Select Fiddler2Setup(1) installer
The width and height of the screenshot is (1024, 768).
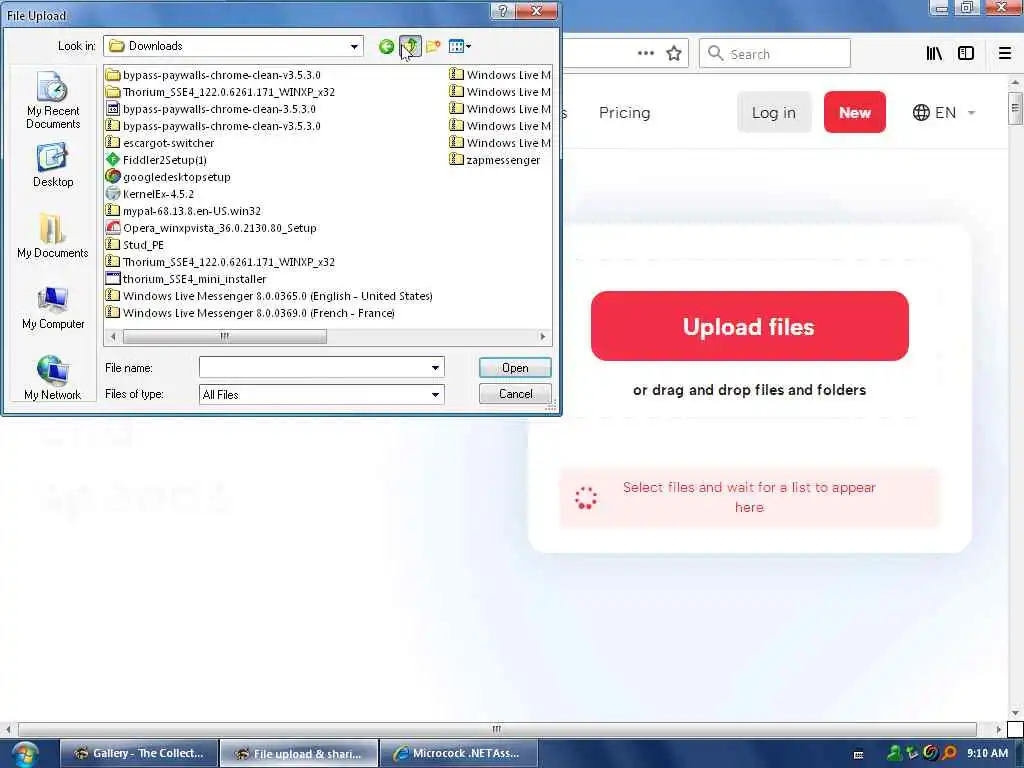point(156,159)
